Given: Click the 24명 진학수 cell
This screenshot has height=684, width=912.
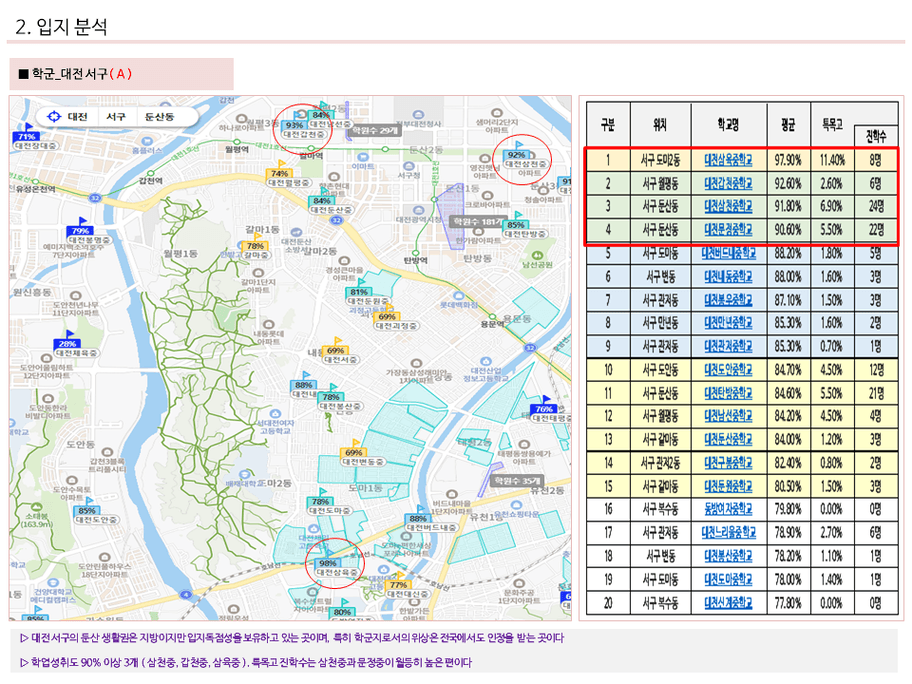Looking at the screenshot, I should (876, 206).
